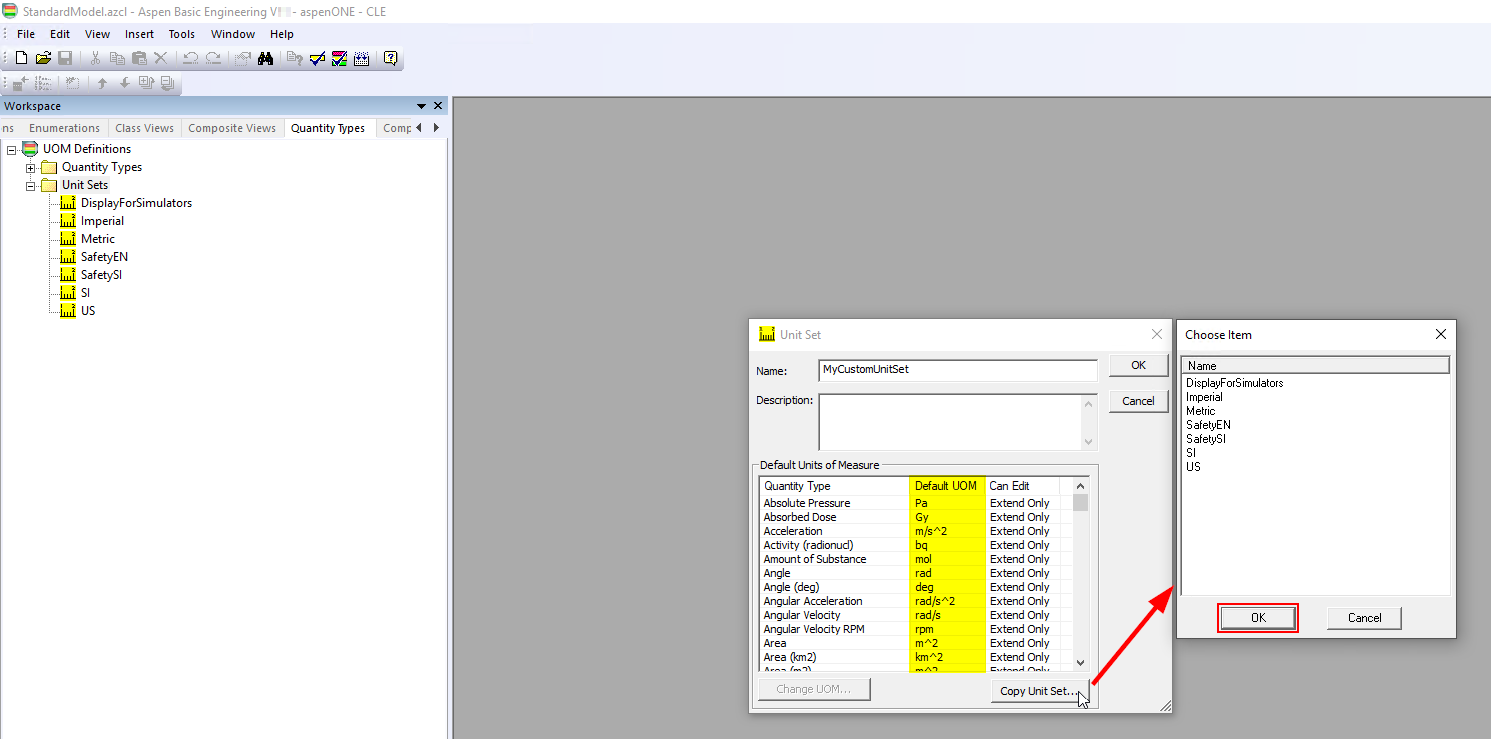Click the rad/s^2 Default UOM cell
The width and height of the screenshot is (1491, 739).
947,601
